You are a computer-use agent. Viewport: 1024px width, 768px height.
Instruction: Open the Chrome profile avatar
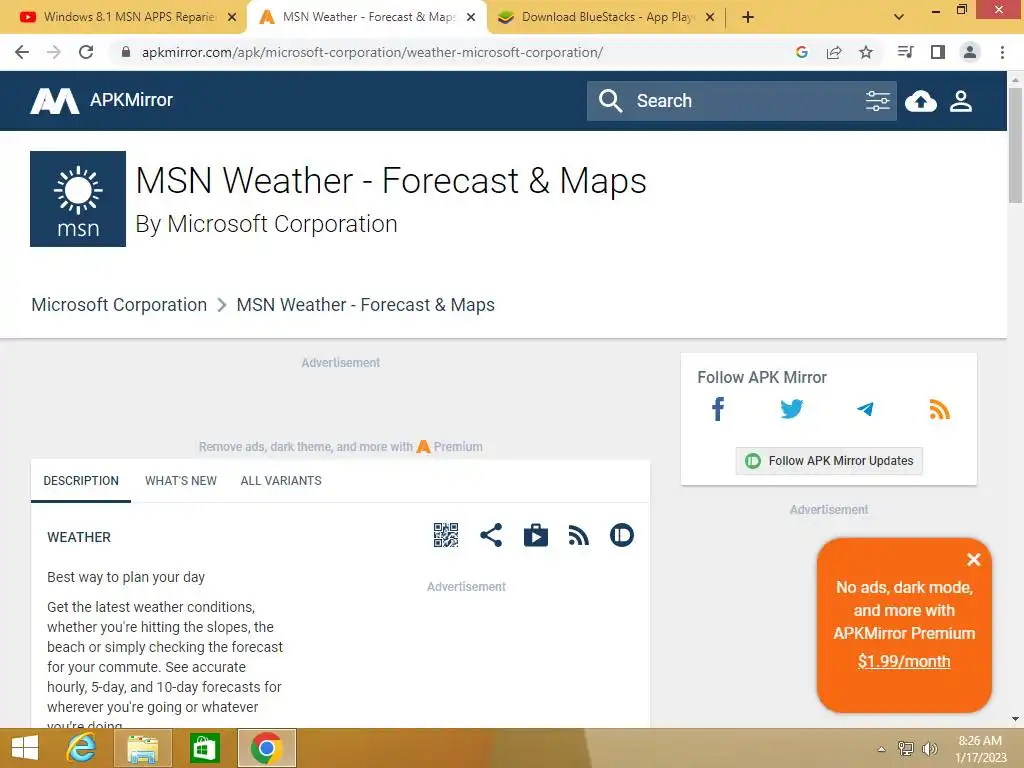(x=970, y=52)
